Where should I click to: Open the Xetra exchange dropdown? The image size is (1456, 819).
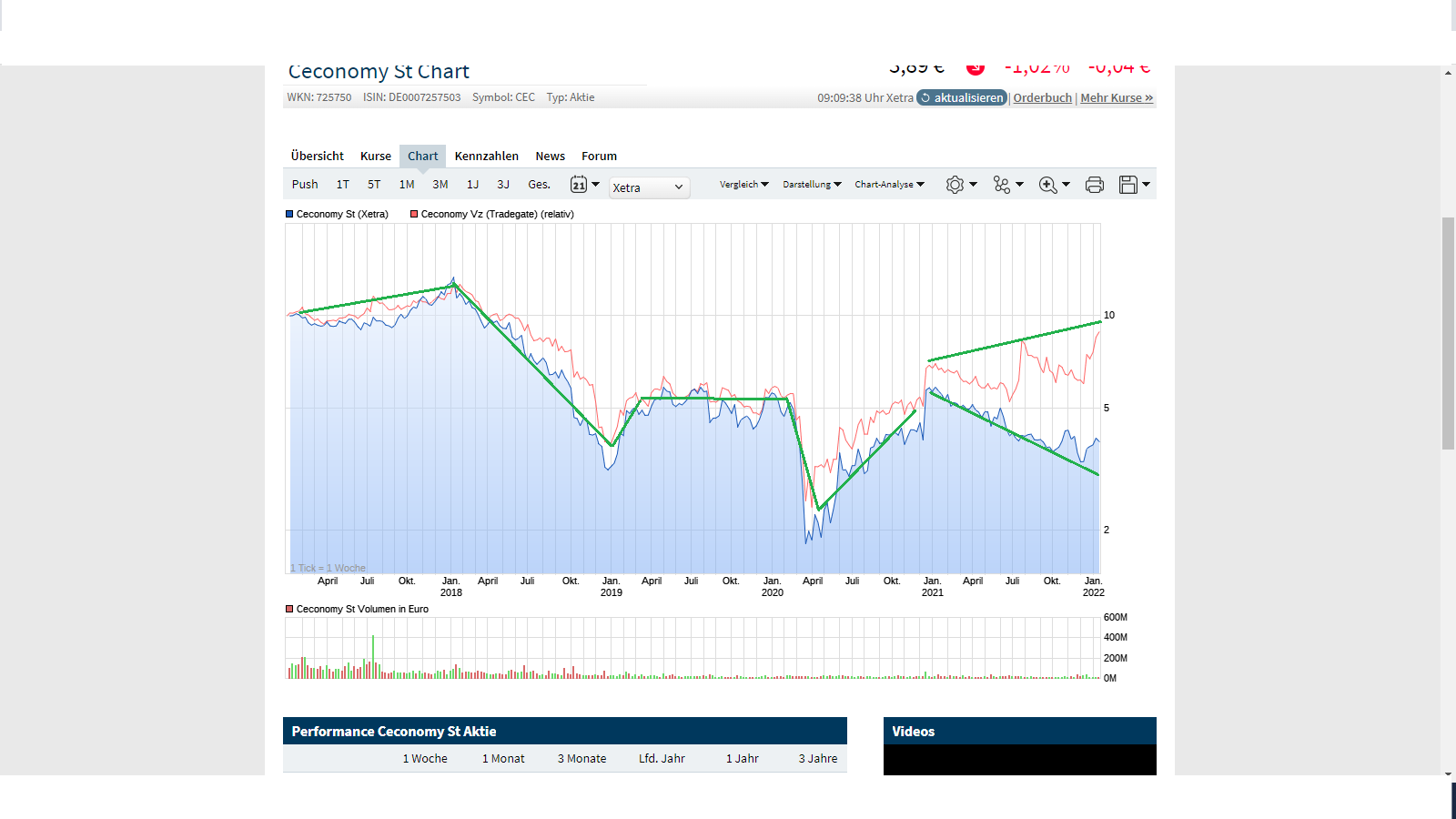[649, 187]
